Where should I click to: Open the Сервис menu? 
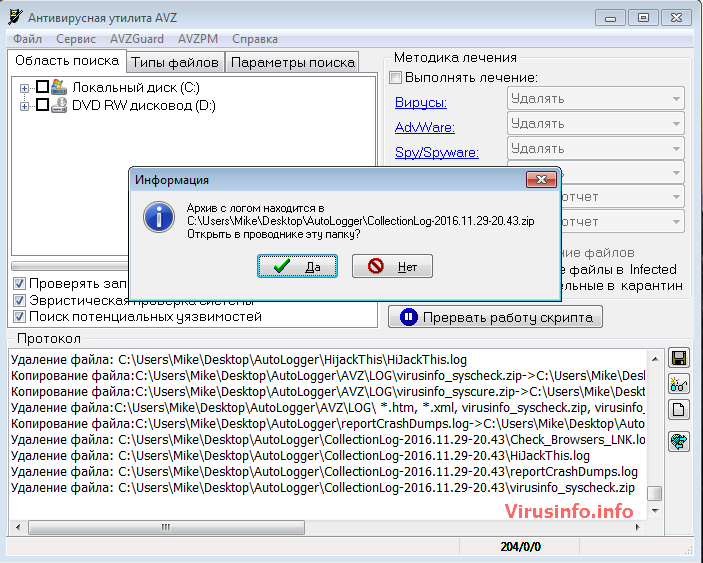[76, 39]
